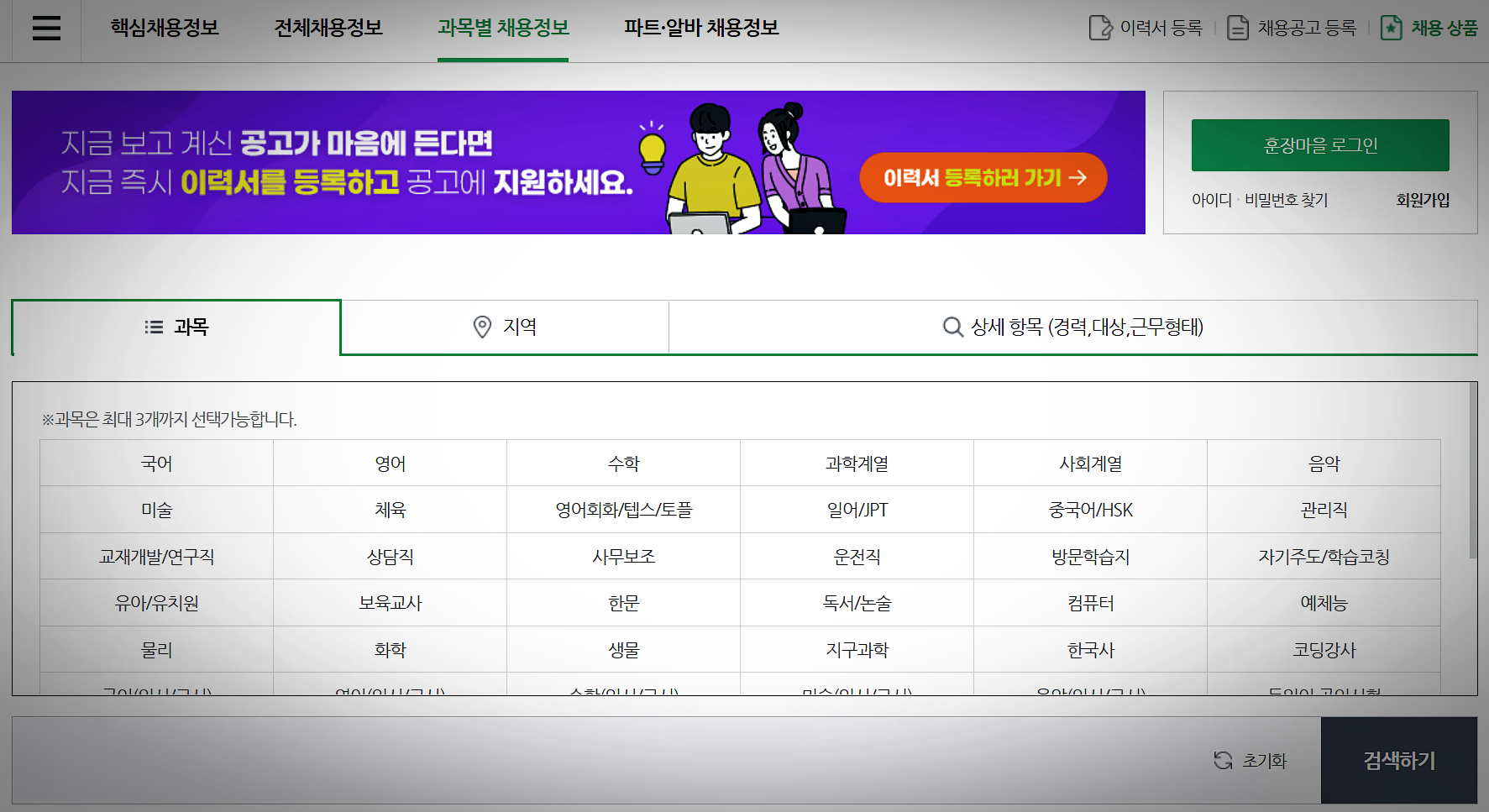Click the 검색하기 search button
The image size is (1489, 812).
(x=1398, y=761)
